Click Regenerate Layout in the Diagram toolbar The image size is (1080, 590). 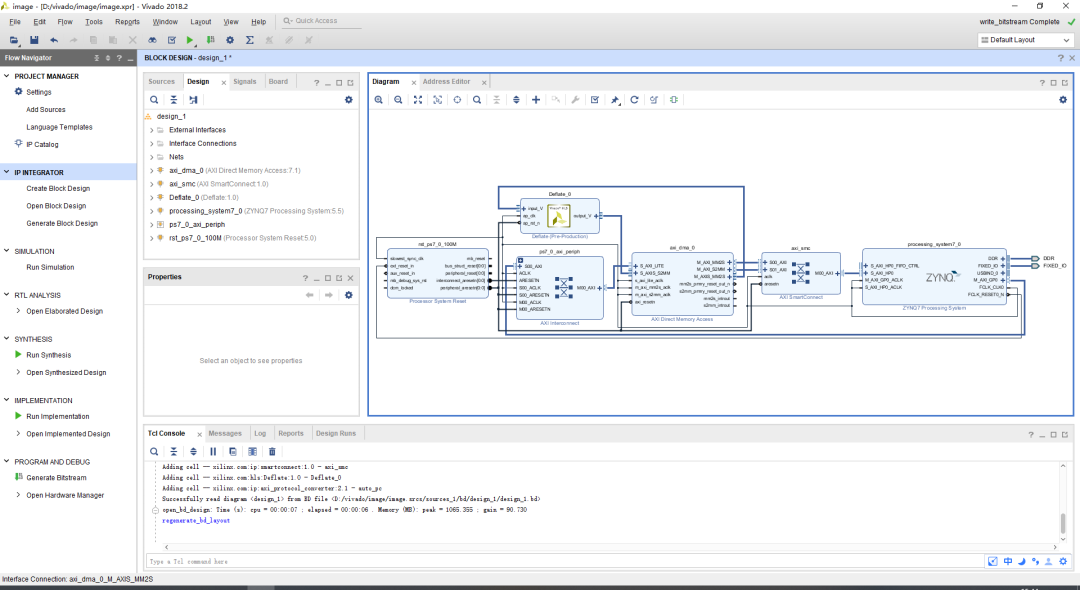pyautogui.click(x=634, y=100)
